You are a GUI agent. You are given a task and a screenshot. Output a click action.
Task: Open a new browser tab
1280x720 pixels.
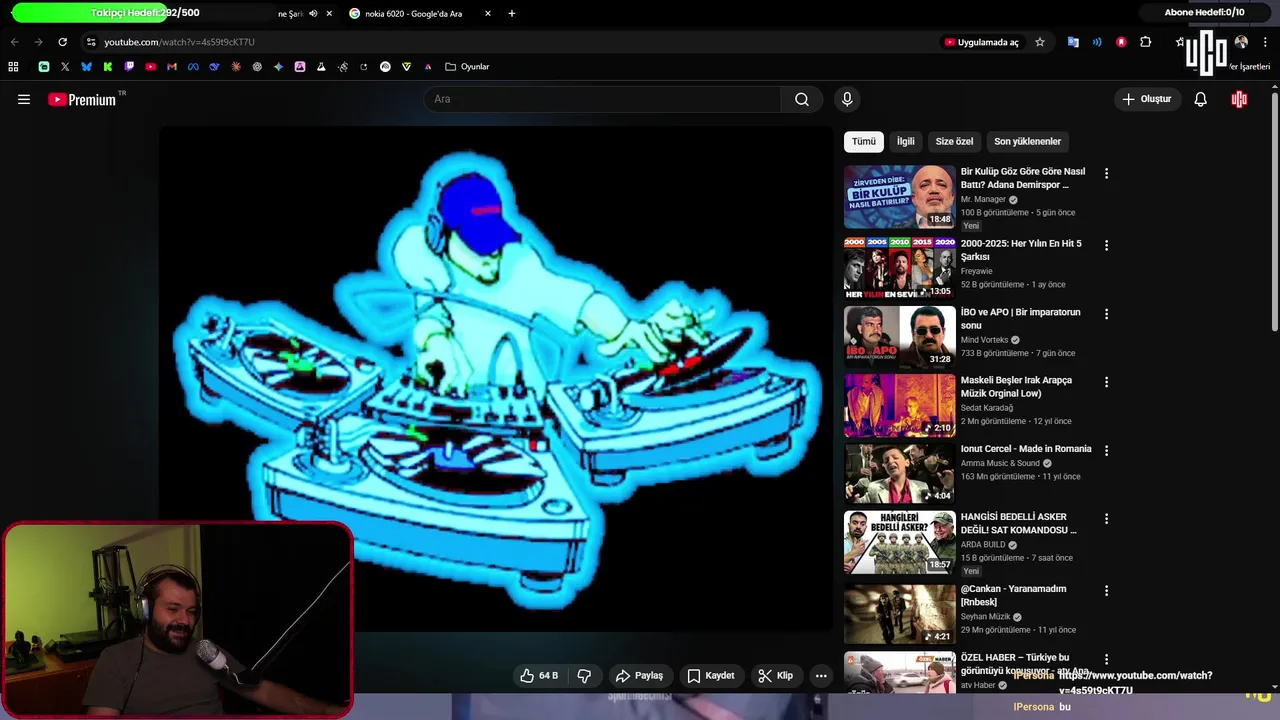(512, 14)
